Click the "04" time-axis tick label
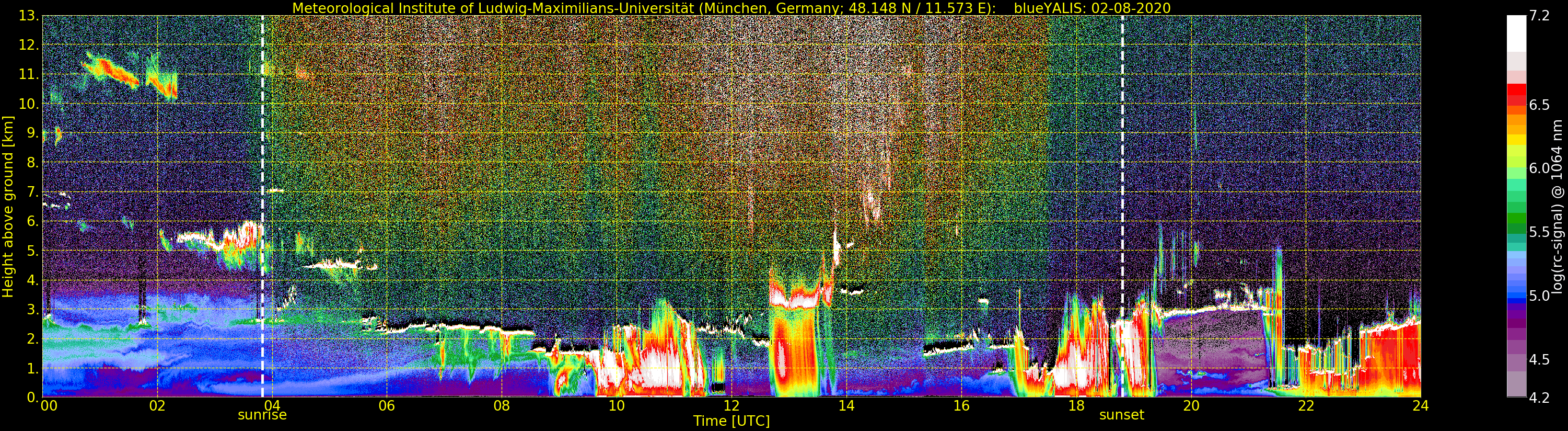This screenshot has width=1568, height=431. (x=272, y=406)
